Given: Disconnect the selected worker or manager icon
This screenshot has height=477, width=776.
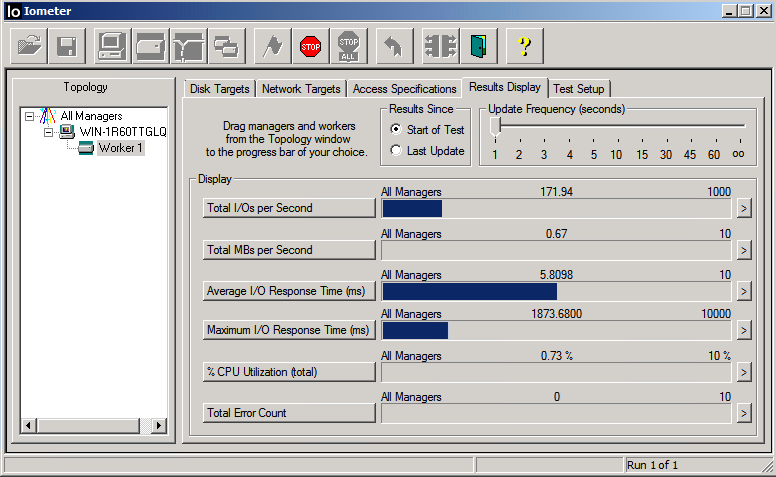Looking at the screenshot, I should [x=440, y=47].
